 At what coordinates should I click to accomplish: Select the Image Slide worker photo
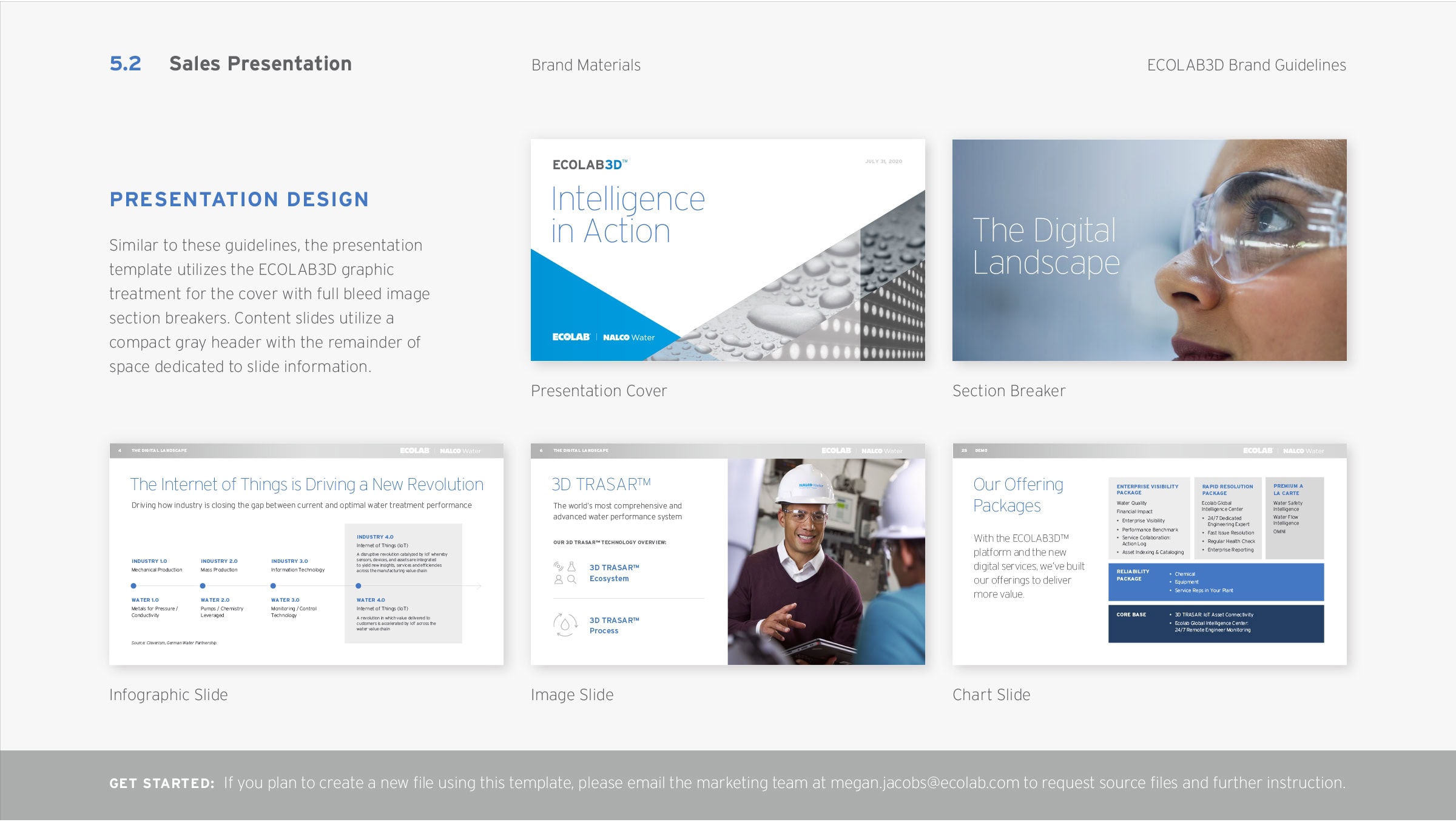tap(826, 561)
